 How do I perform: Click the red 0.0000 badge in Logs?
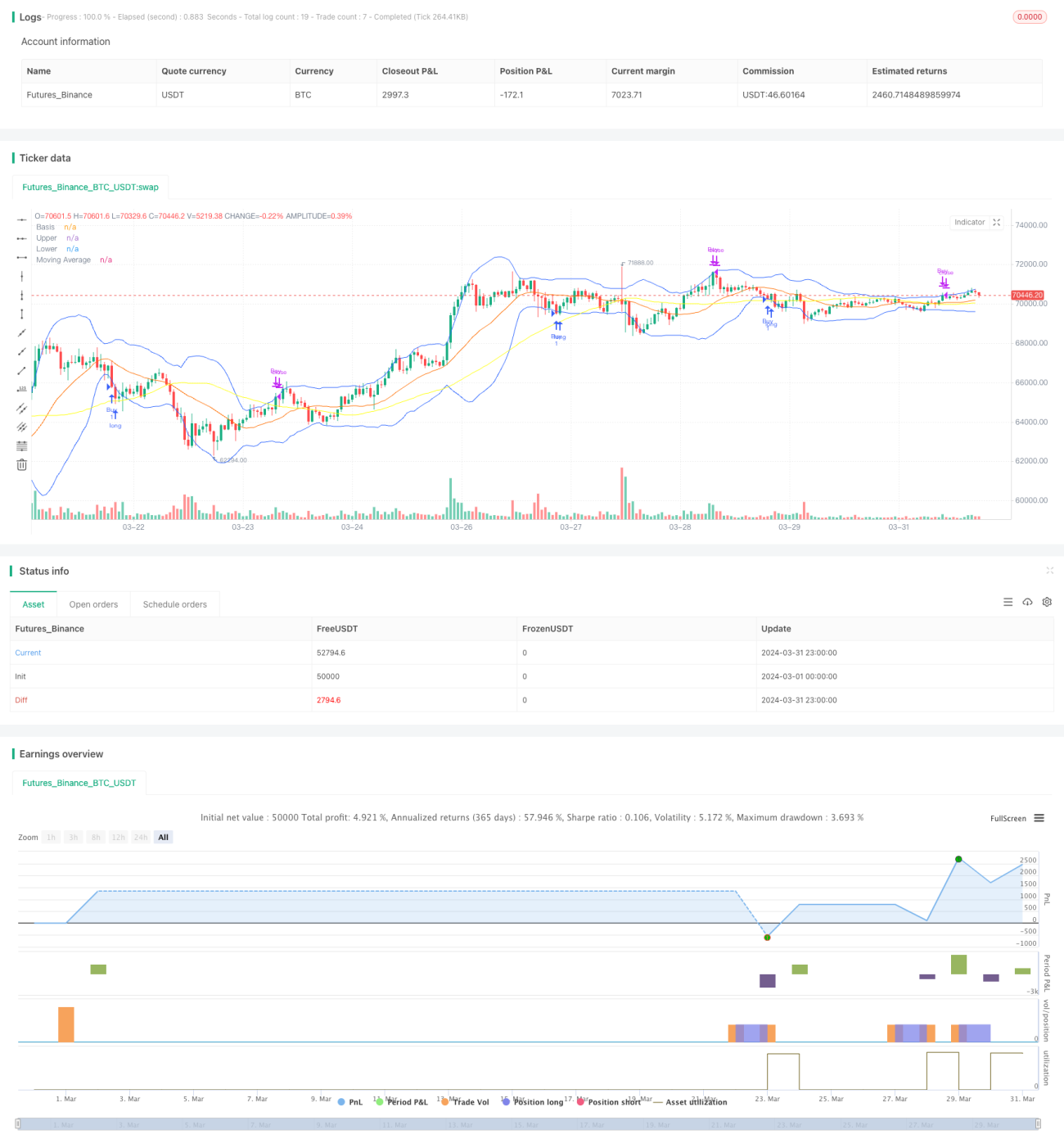[1030, 16]
